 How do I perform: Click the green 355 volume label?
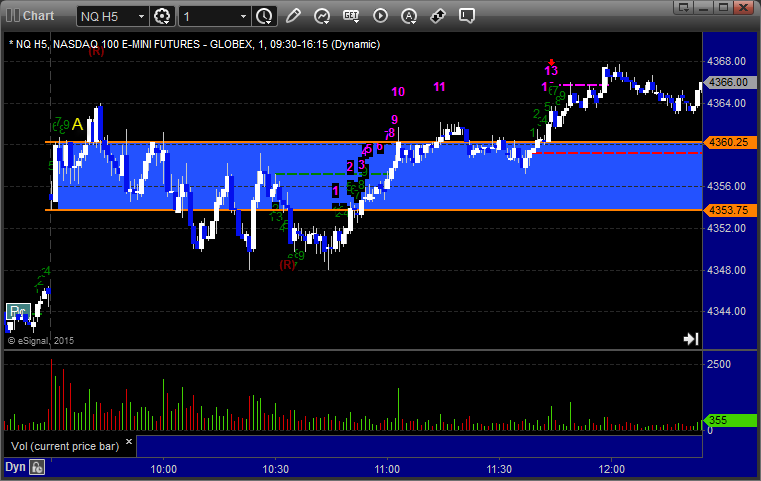click(730, 420)
